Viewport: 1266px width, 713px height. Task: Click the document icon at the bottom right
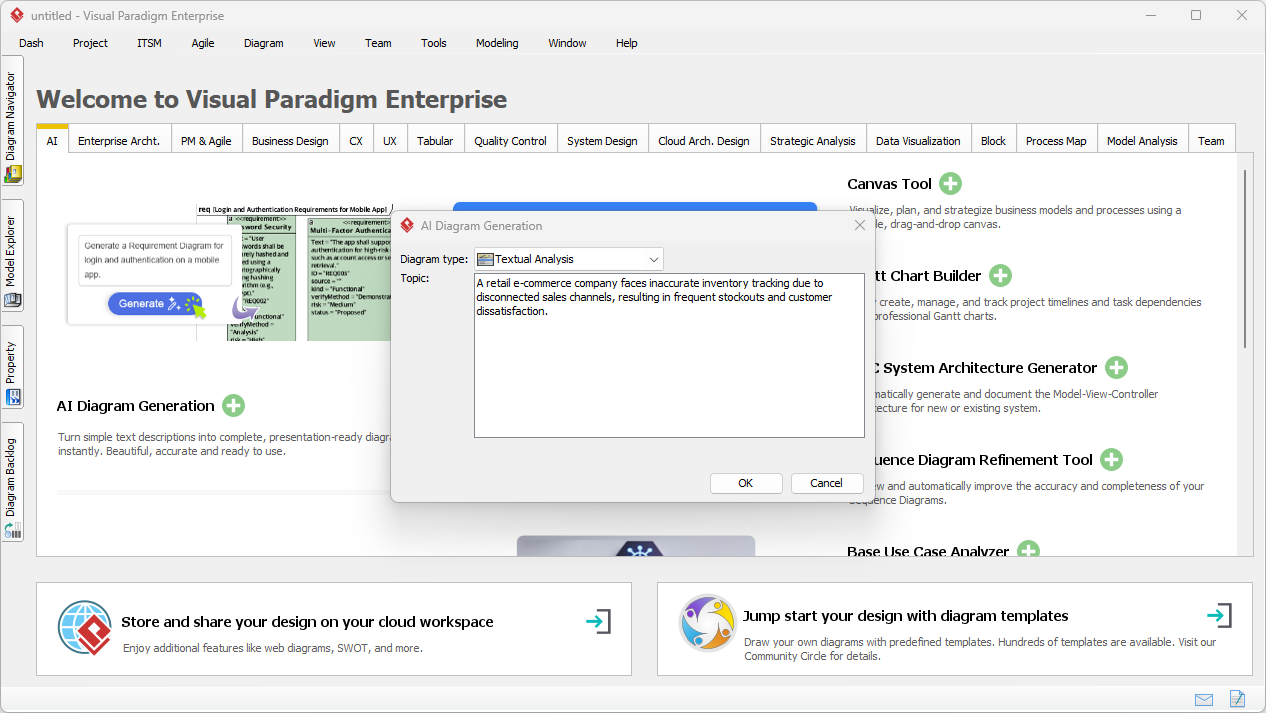[x=1237, y=699]
